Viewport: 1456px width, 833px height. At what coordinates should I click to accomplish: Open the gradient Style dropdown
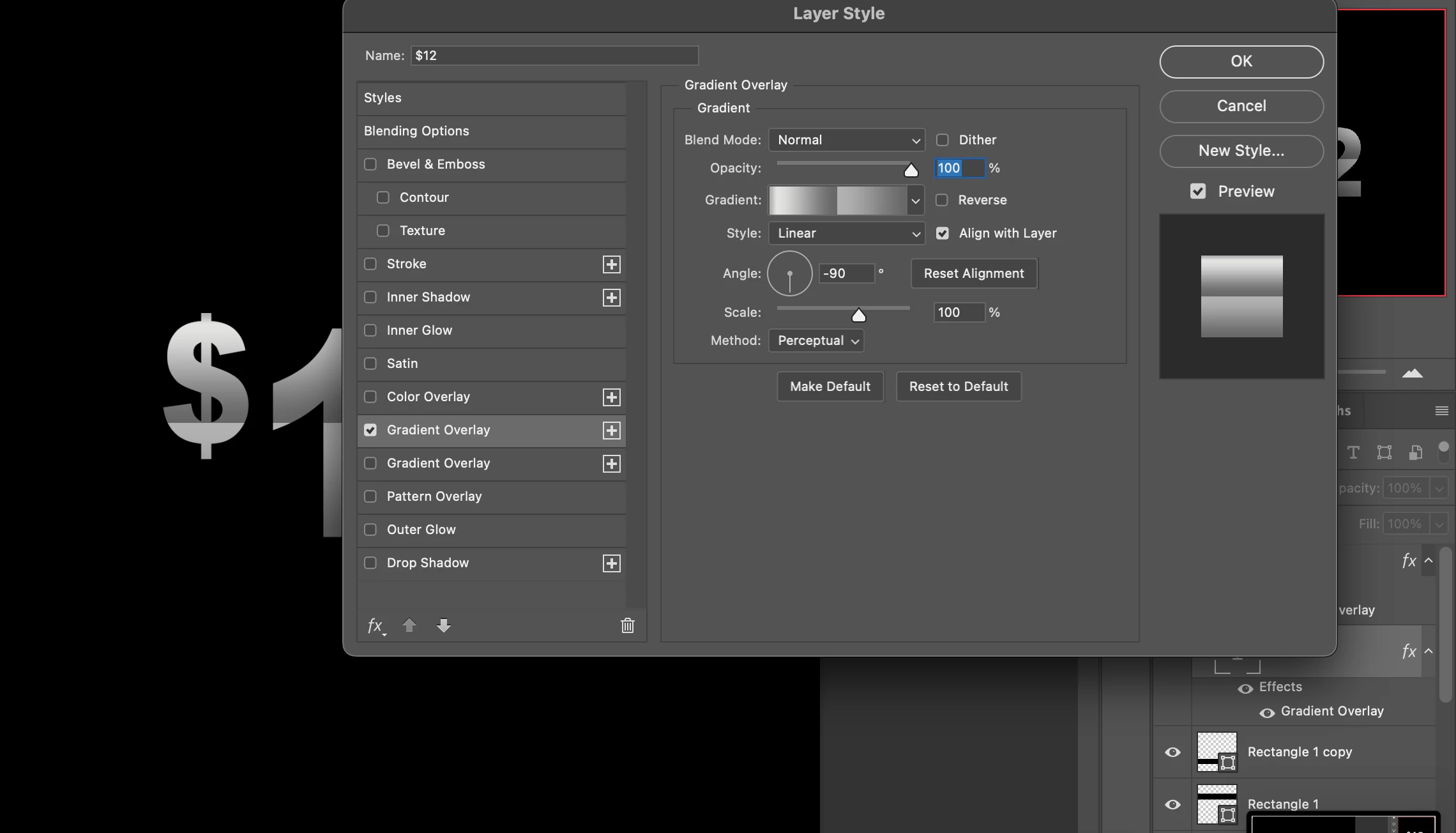tap(847, 233)
